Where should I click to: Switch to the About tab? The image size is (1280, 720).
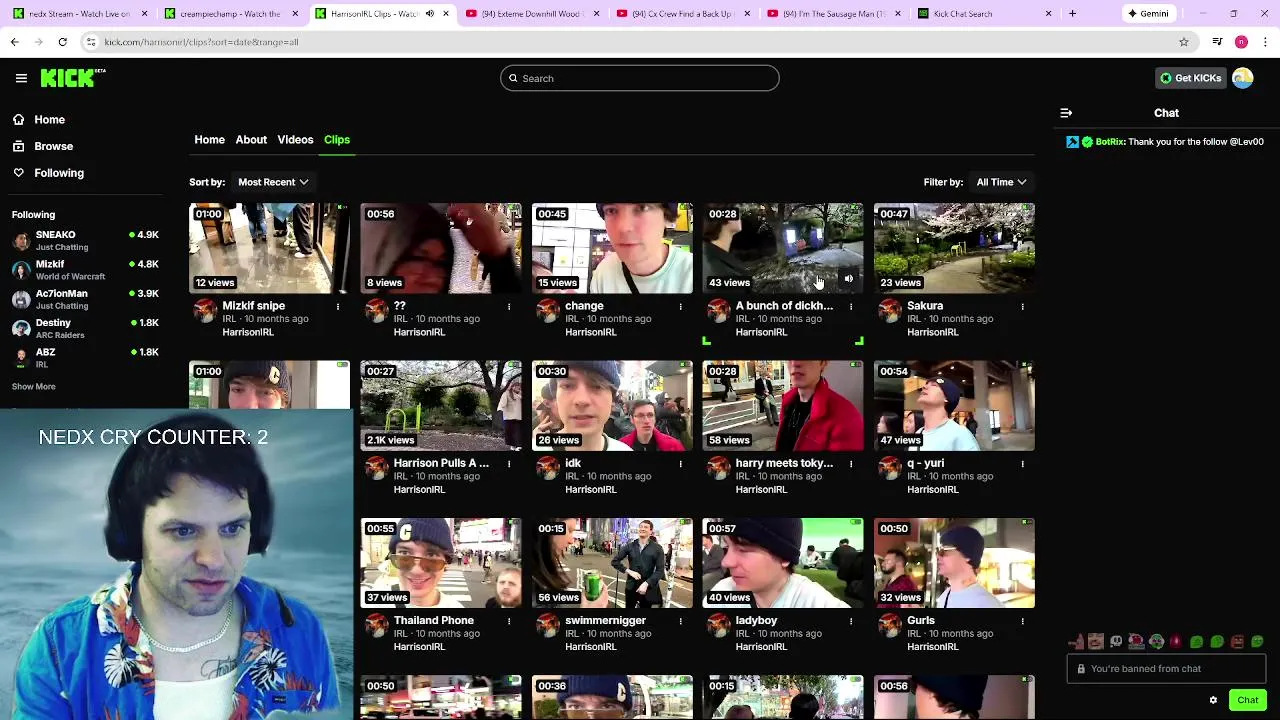[x=251, y=140]
